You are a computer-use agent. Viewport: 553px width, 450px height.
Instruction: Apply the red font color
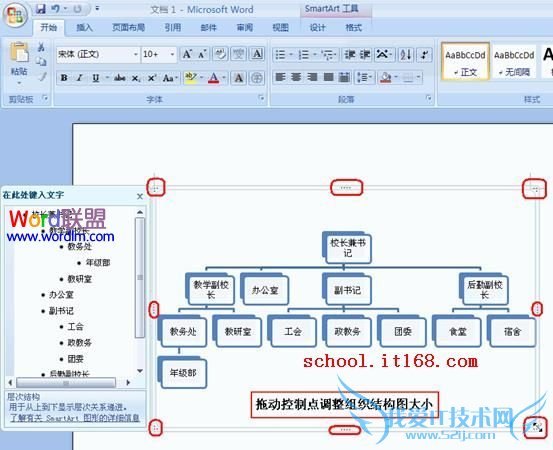pos(213,78)
